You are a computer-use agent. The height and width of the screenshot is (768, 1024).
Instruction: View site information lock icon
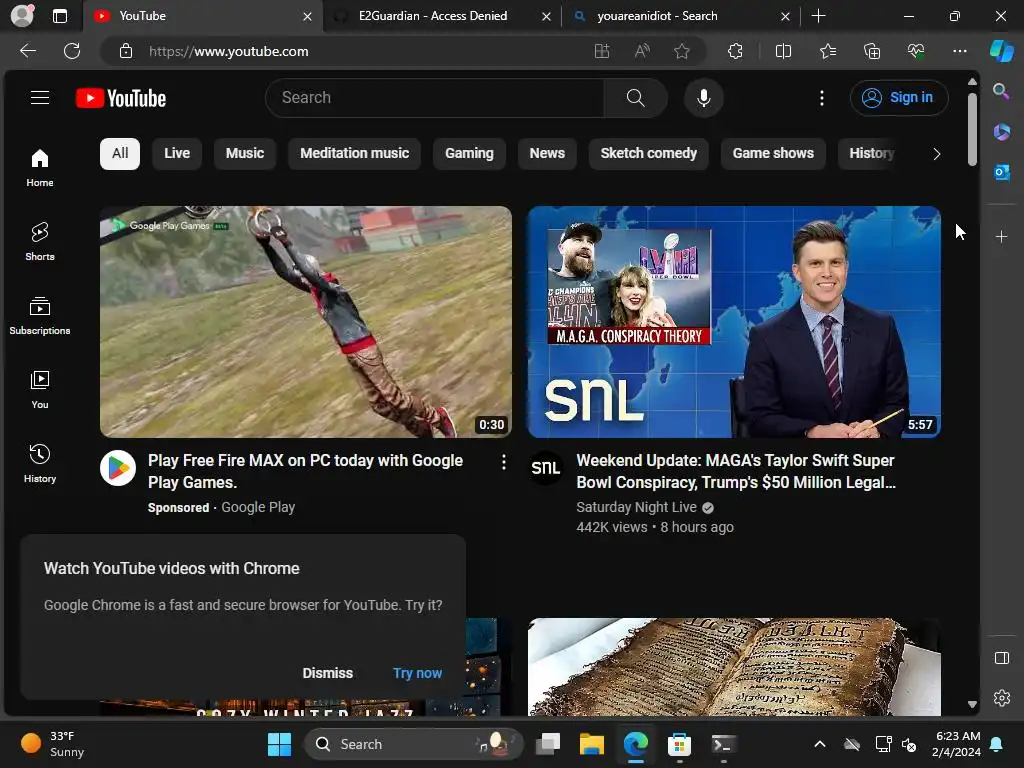coord(126,51)
